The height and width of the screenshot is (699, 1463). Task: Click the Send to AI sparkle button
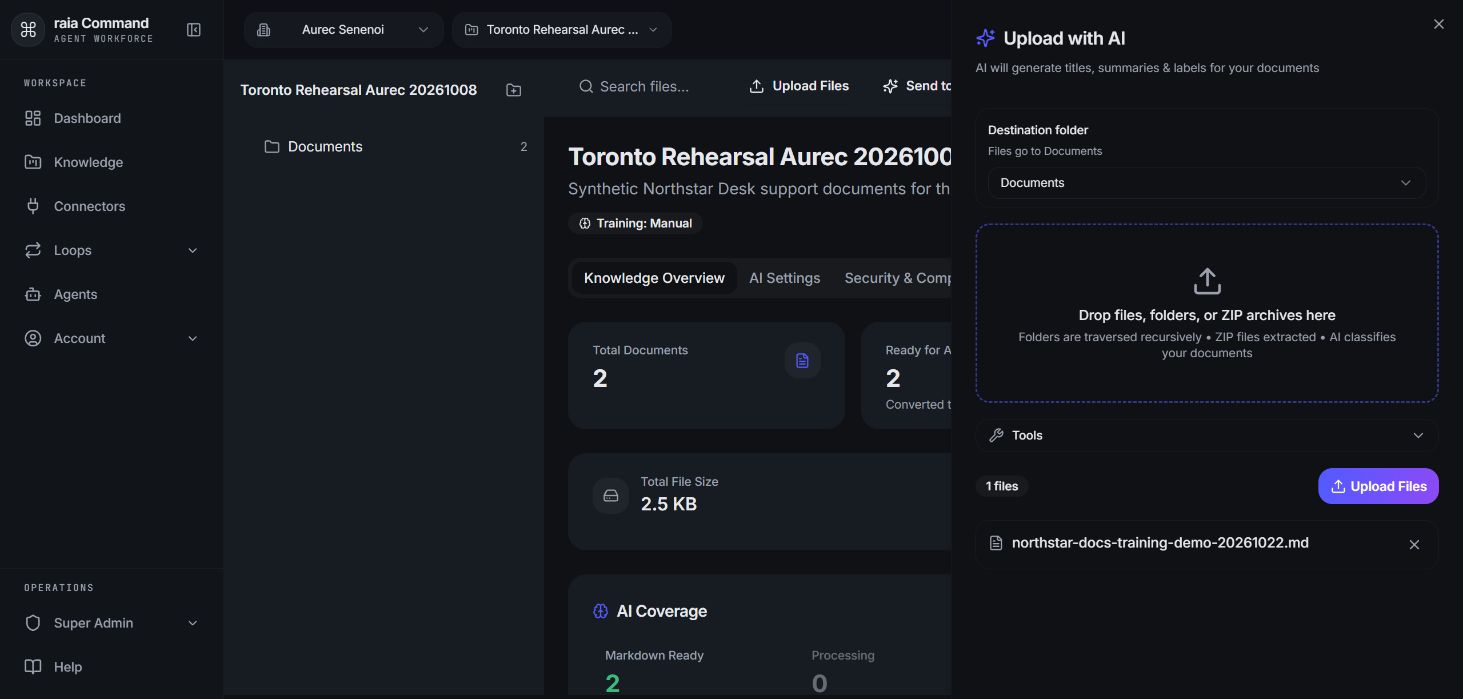pyautogui.click(x=916, y=86)
